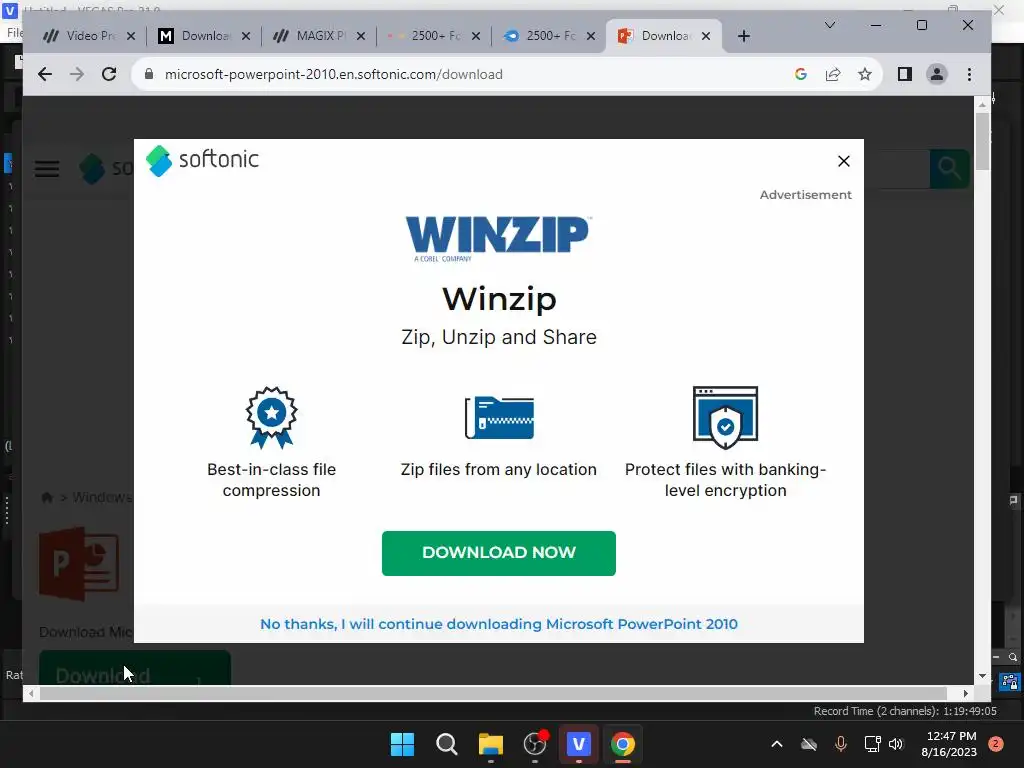Click the PowerPoint app icon on page

tap(79, 563)
